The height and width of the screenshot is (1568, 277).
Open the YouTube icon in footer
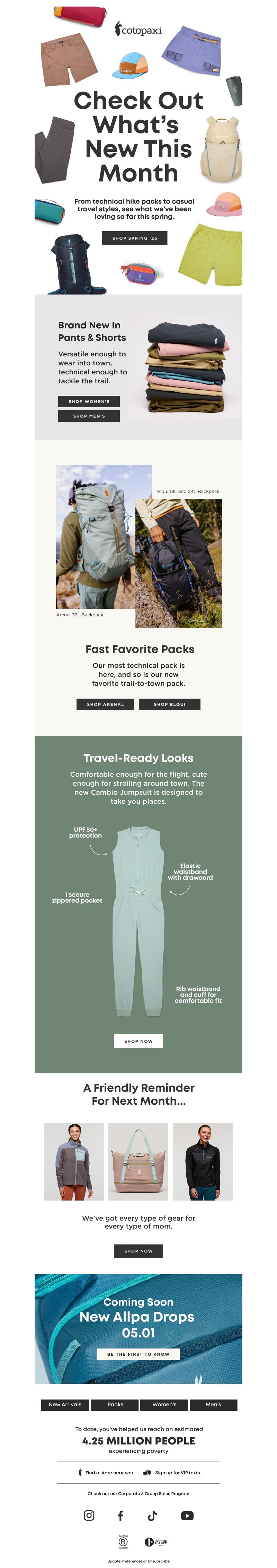[x=187, y=1515]
